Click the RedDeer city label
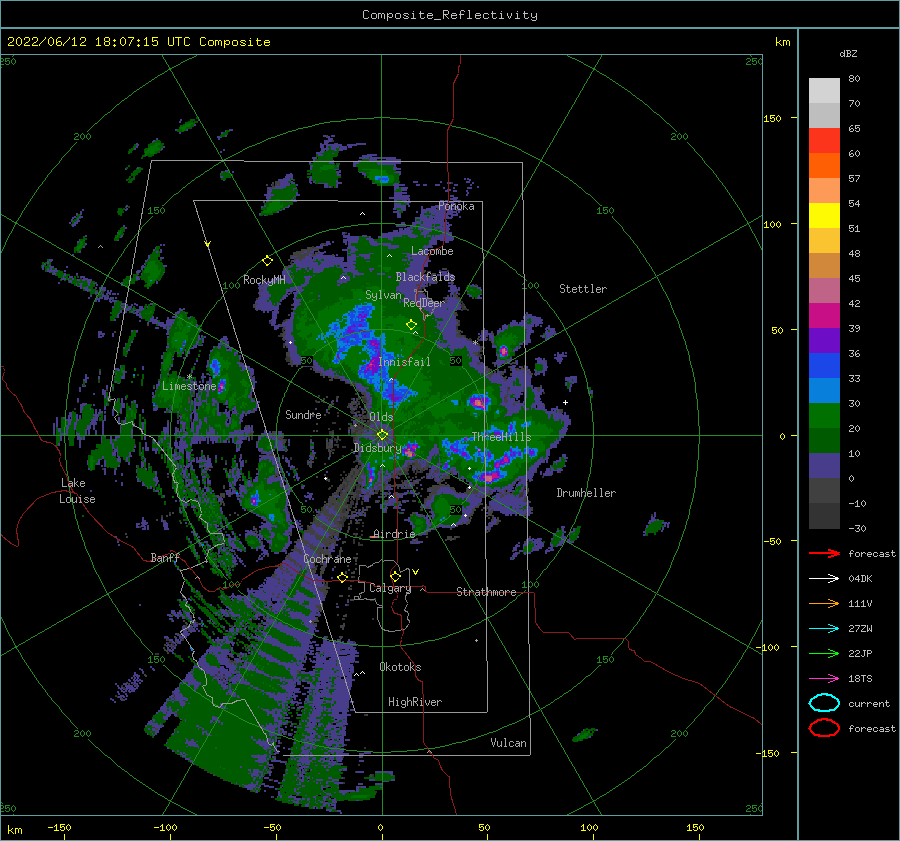Screen dimensions: 900x841 424,303
